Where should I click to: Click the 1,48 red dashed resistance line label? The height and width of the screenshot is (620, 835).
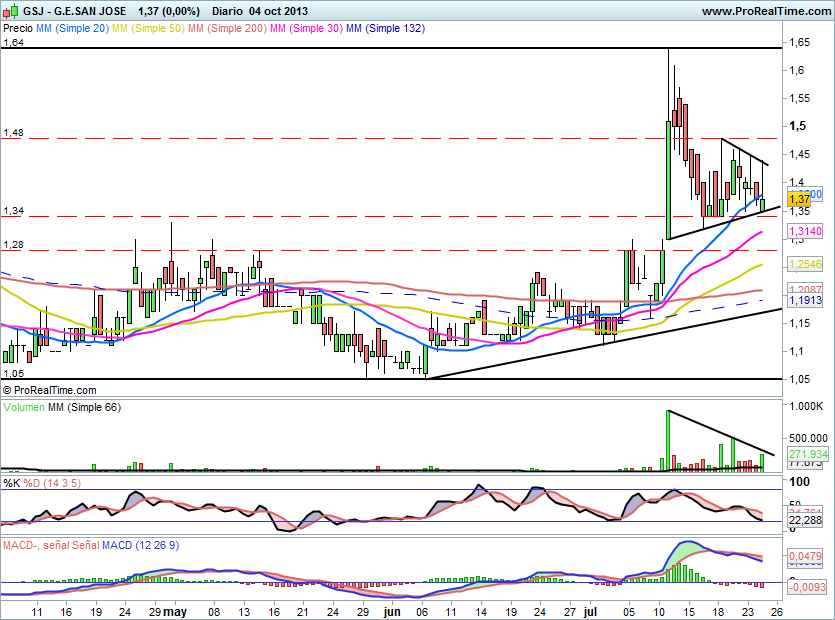pyautogui.click(x=14, y=133)
